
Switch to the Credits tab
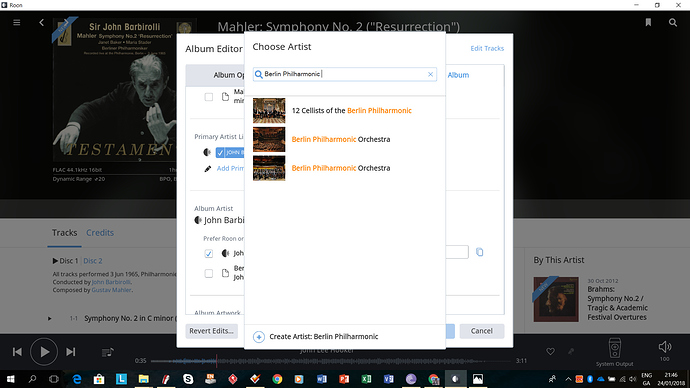point(100,233)
